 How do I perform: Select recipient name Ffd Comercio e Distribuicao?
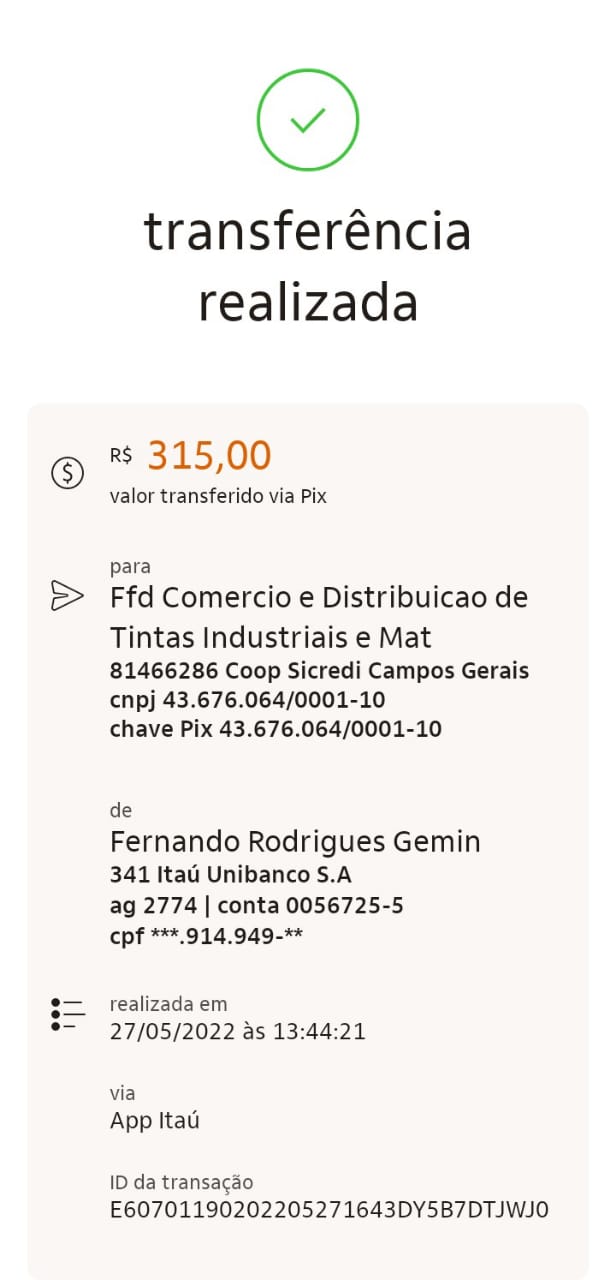[x=318, y=616]
